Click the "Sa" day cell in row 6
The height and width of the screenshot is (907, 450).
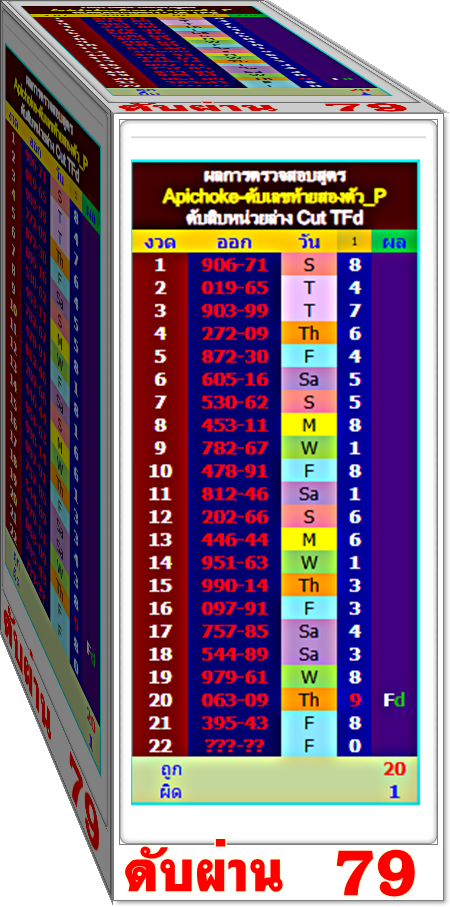[x=309, y=379]
